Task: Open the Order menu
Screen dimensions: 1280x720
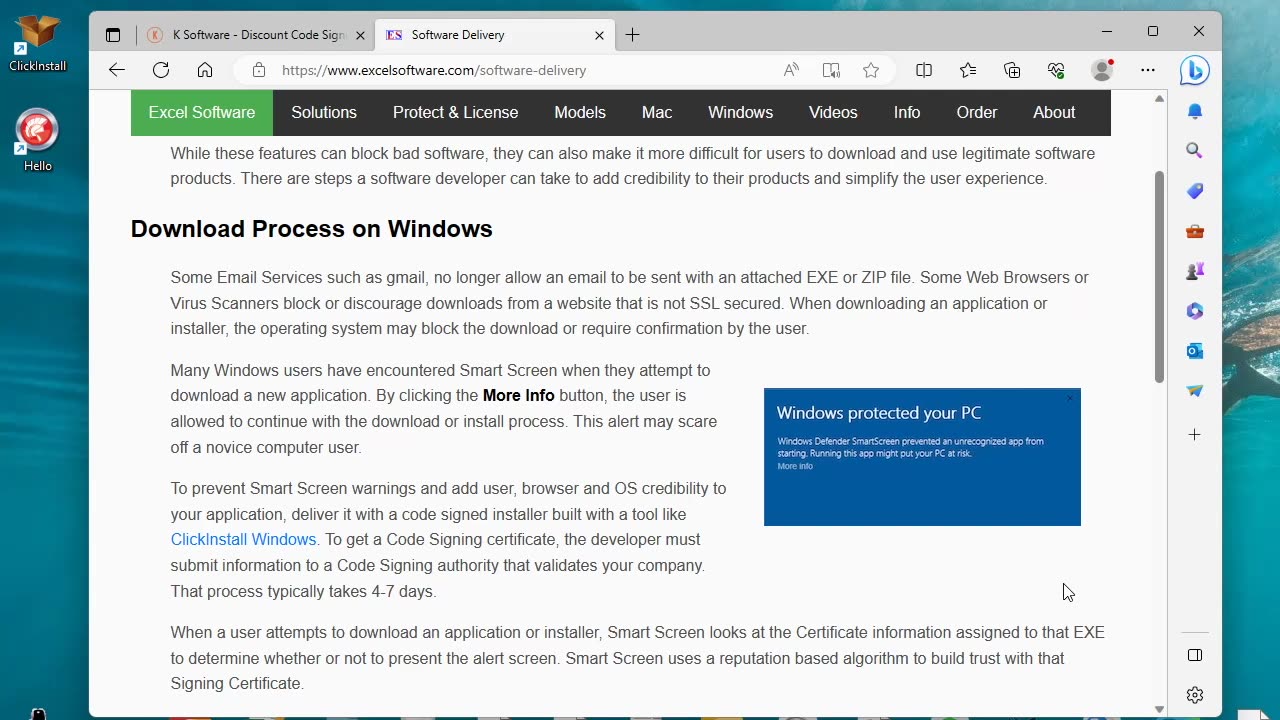Action: pos(977,113)
